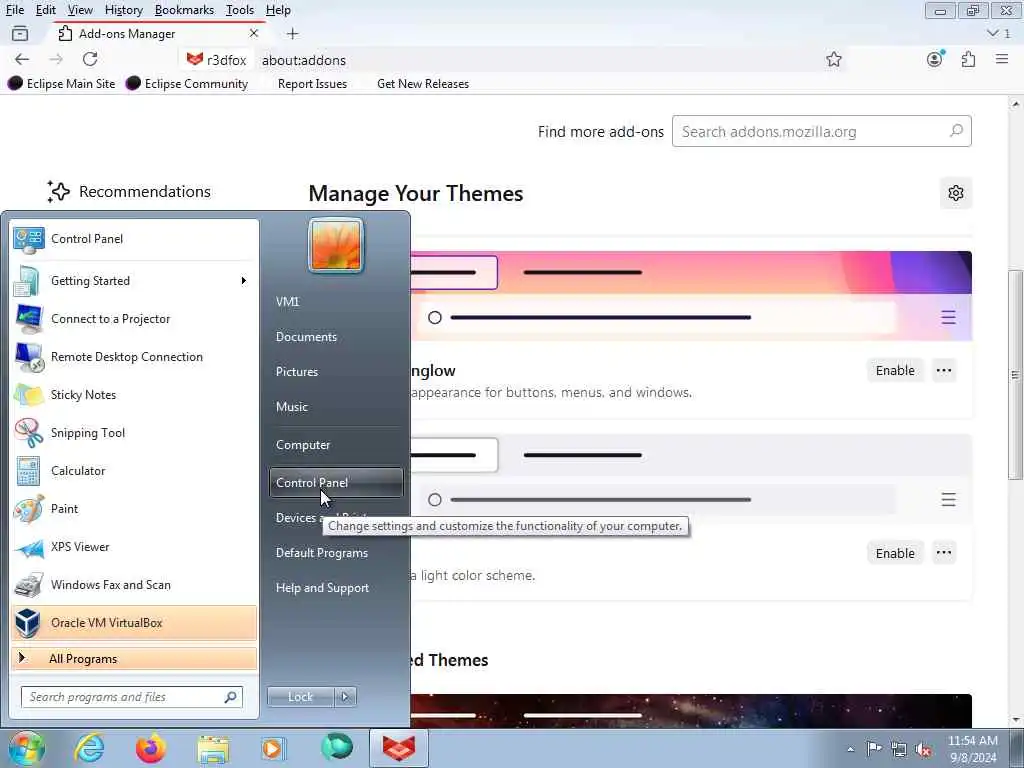Expand All Programs
The height and width of the screenshot is (768, 1024).
coord(134,659)
